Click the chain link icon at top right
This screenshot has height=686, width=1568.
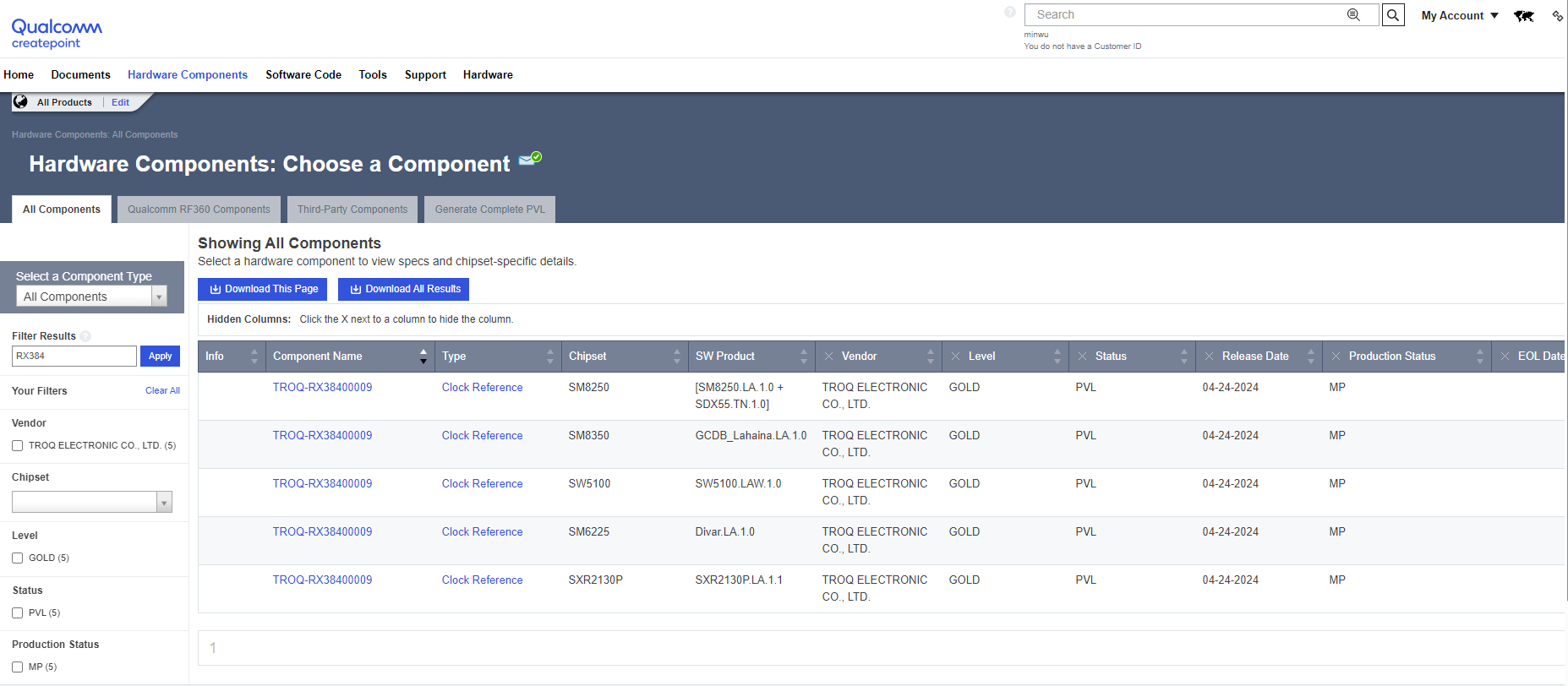(x=1557, y=16)
